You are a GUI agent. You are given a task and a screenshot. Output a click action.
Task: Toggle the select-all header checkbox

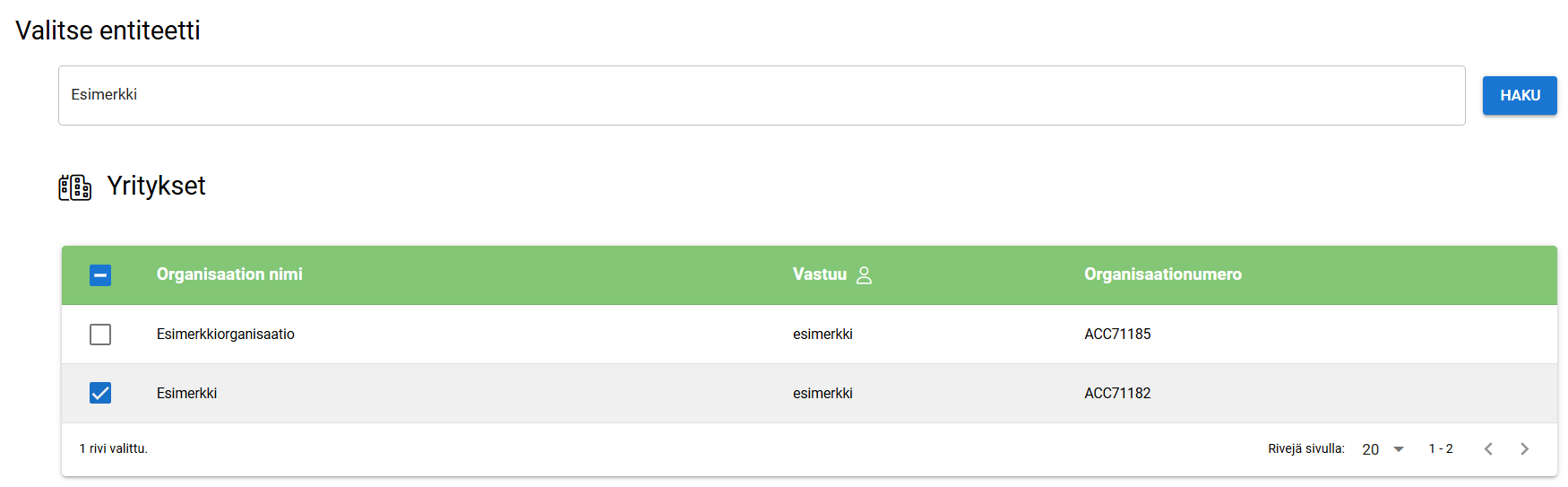(x=100, y=275)
